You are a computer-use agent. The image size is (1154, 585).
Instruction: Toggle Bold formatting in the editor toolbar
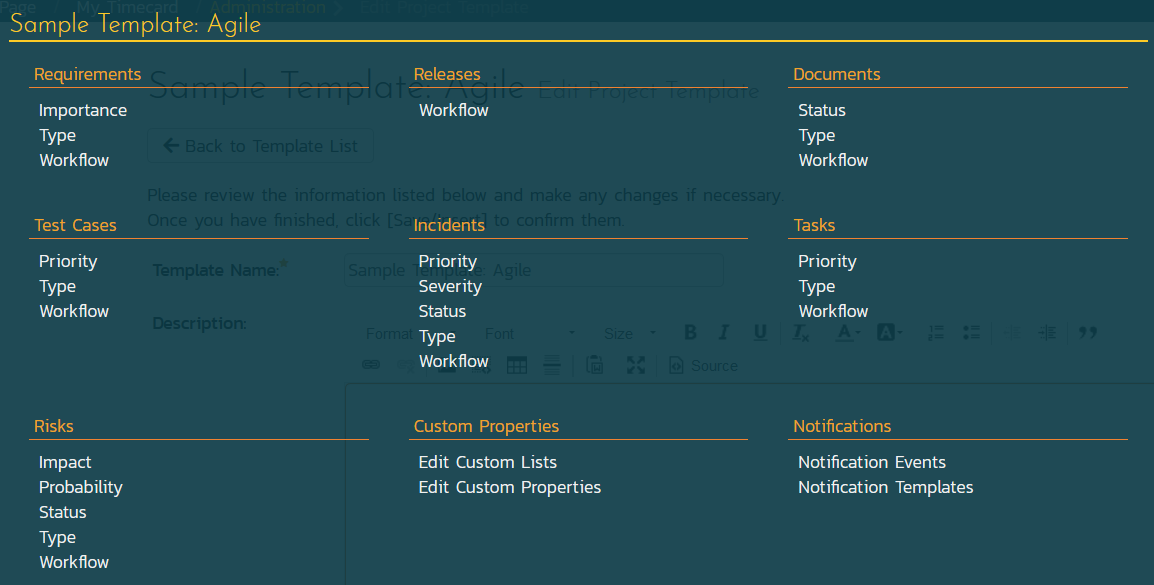pos(690,333)
